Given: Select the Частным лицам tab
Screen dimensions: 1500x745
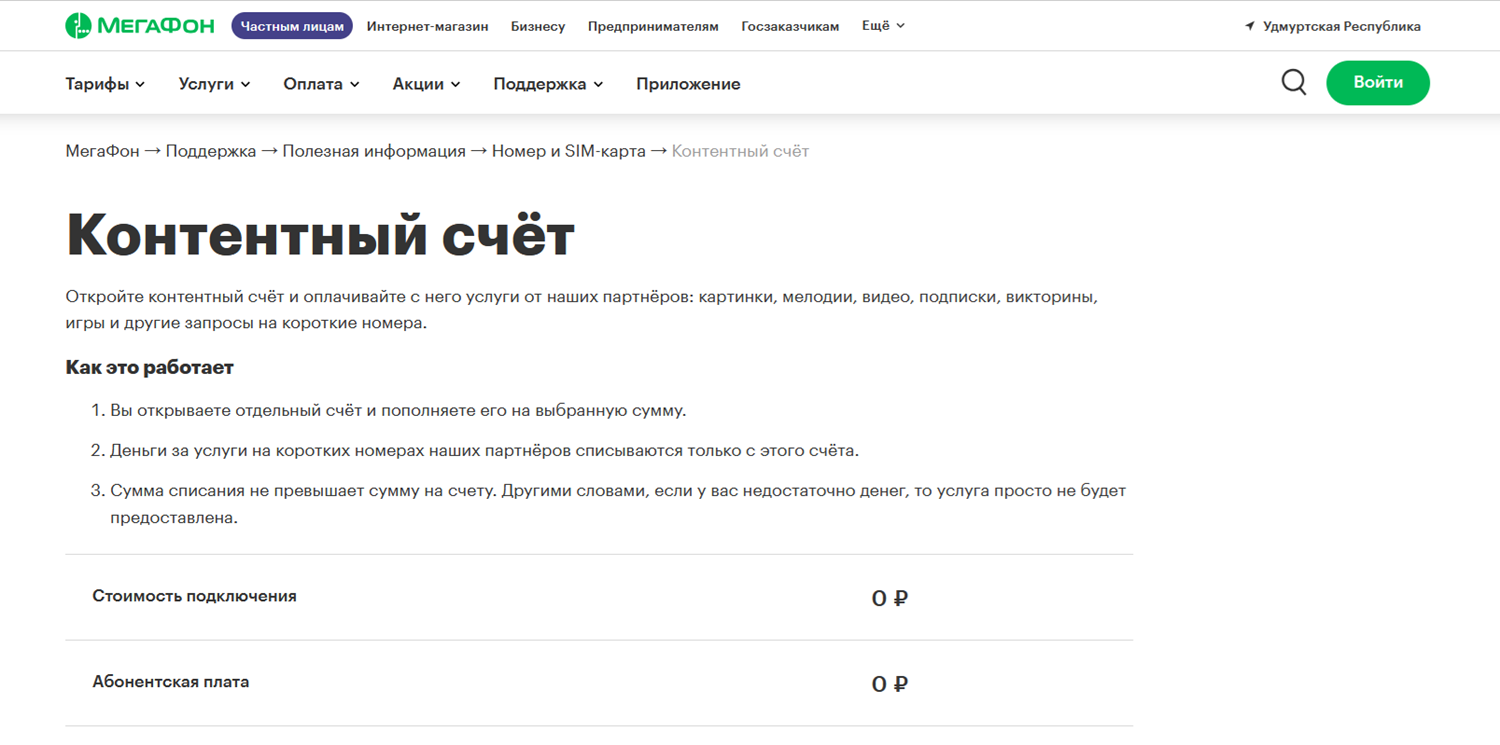Looking at the screenshot, I should pyautogui.click(x=292, y=26).
